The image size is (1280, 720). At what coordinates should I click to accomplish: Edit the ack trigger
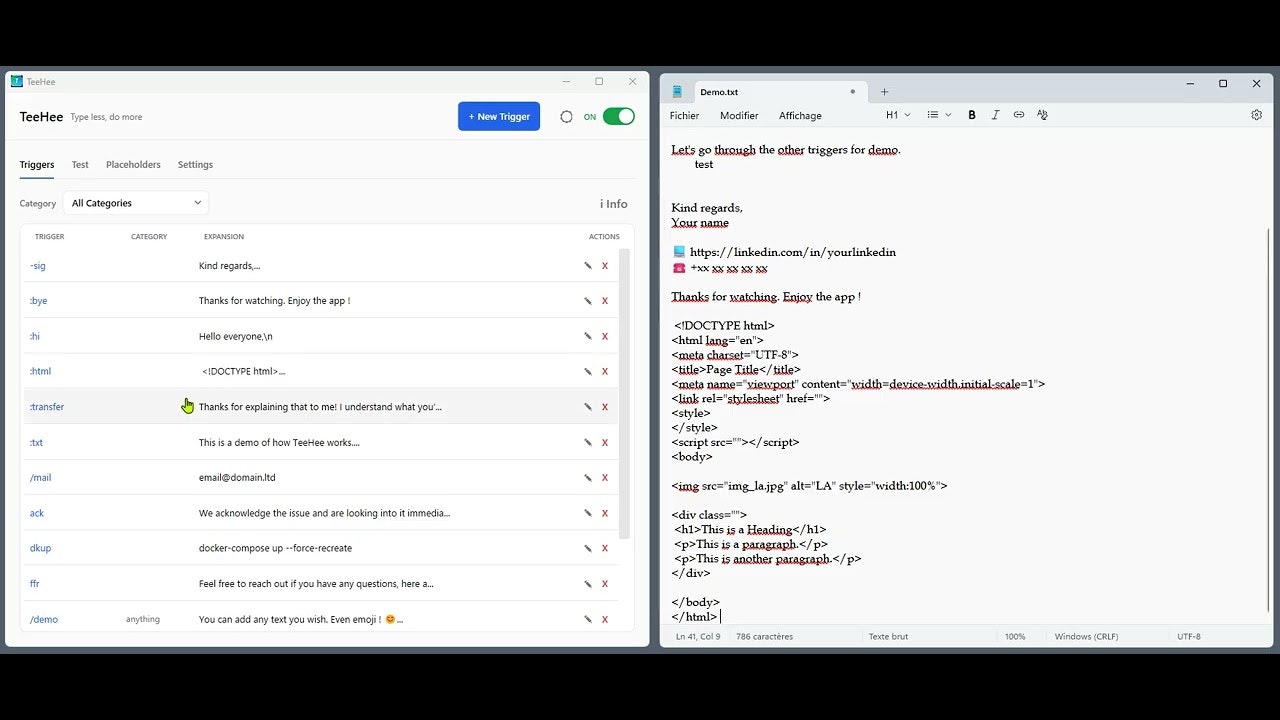(x=588, y=513)
